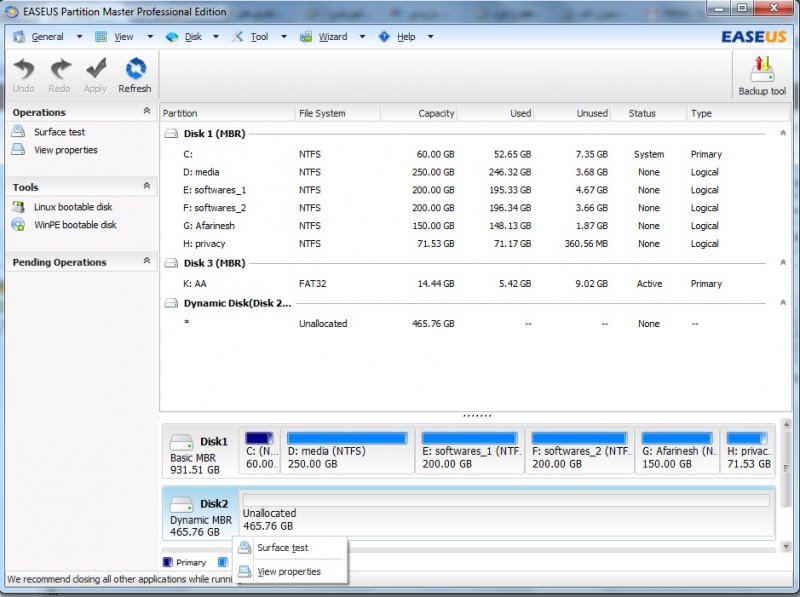Viewport: 800px width, 597px height.
Task: Click the Disk1 drive icon in disk map
Action: click(x=181, y=442)
